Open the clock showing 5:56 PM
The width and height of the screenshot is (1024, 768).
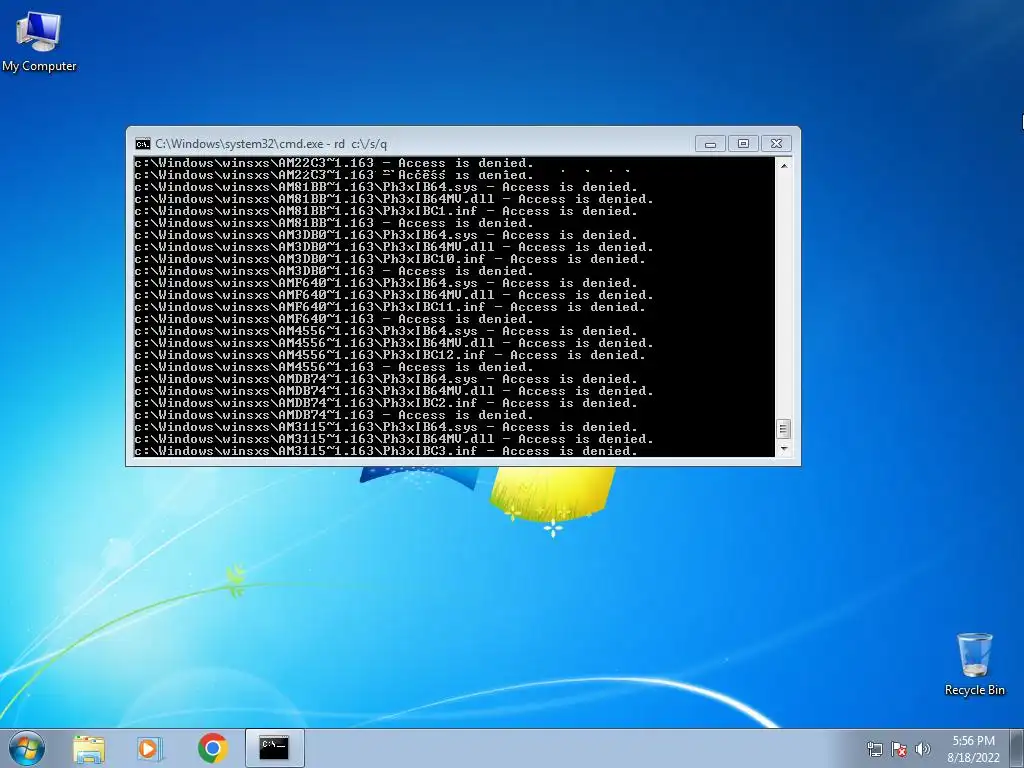[973, 748]
